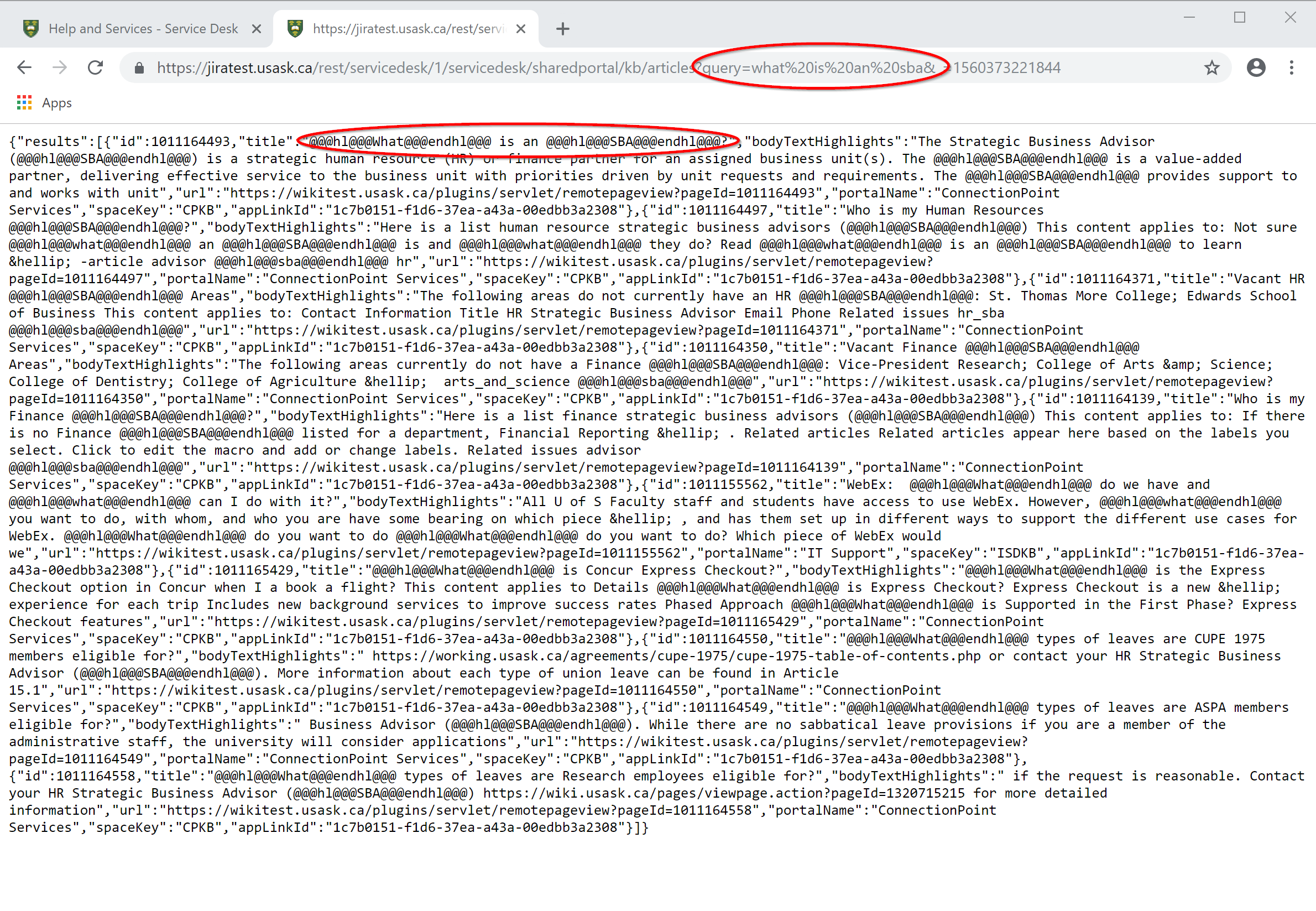Viewport: 1316px width, 911px height.
Task: Open the Apps grid icon in bookmarks bar
Action: coord(24,103)
